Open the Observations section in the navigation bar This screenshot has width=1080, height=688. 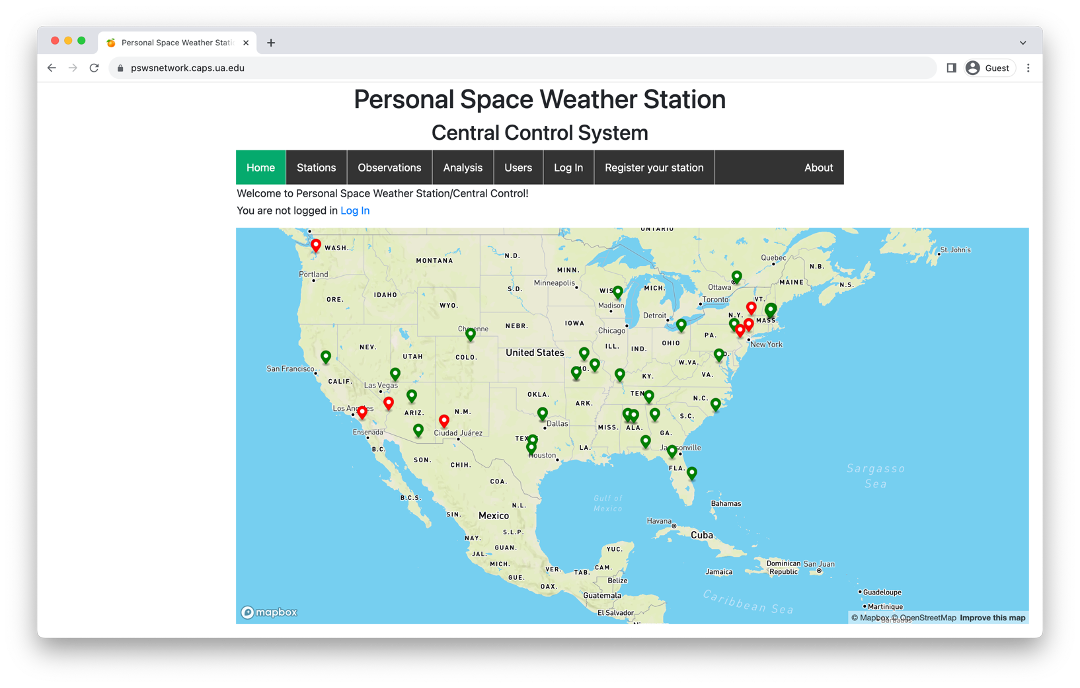(x=389, y=167)
